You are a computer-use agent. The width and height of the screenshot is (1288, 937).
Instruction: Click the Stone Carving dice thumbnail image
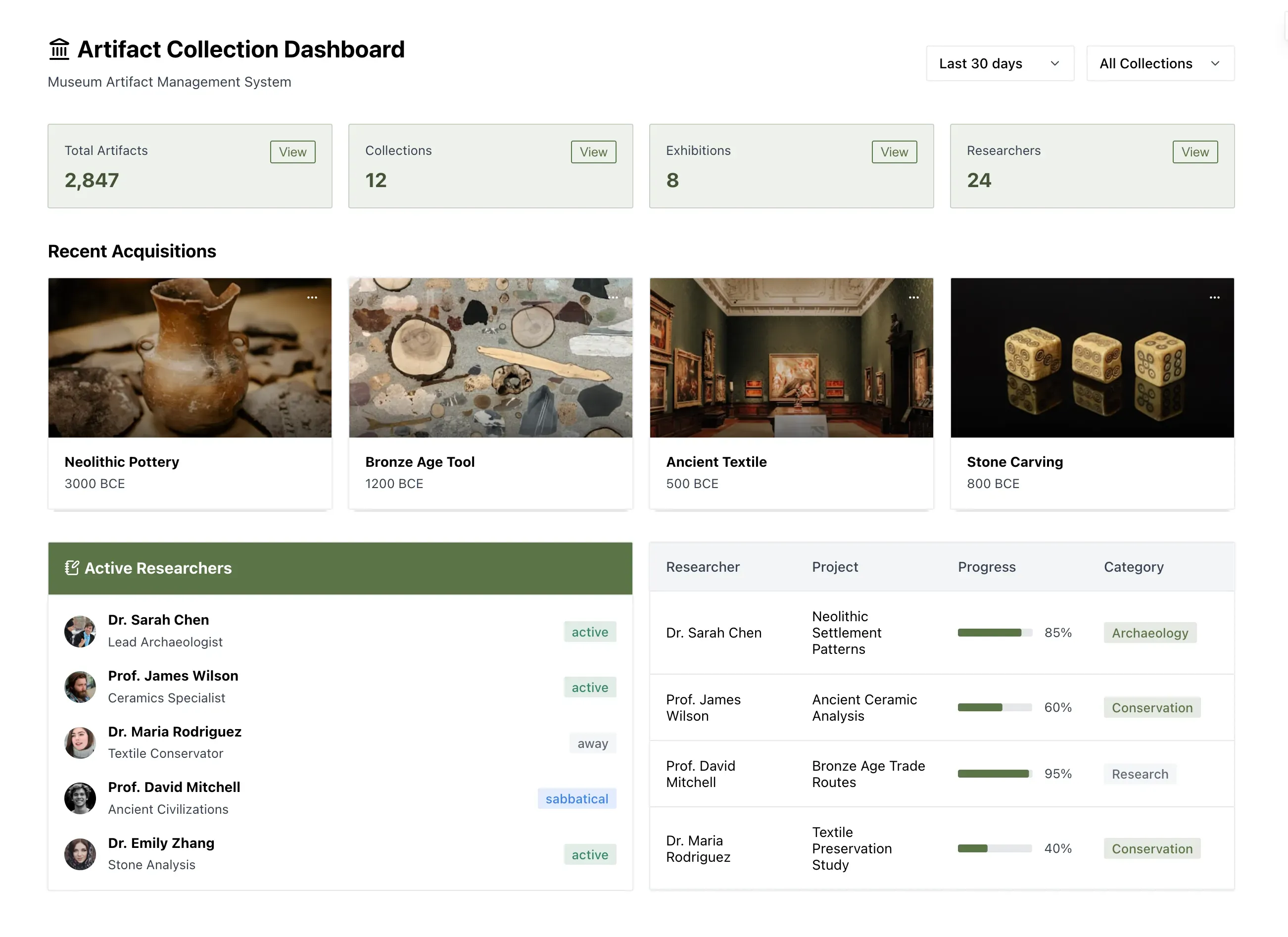coord(1092,358)
